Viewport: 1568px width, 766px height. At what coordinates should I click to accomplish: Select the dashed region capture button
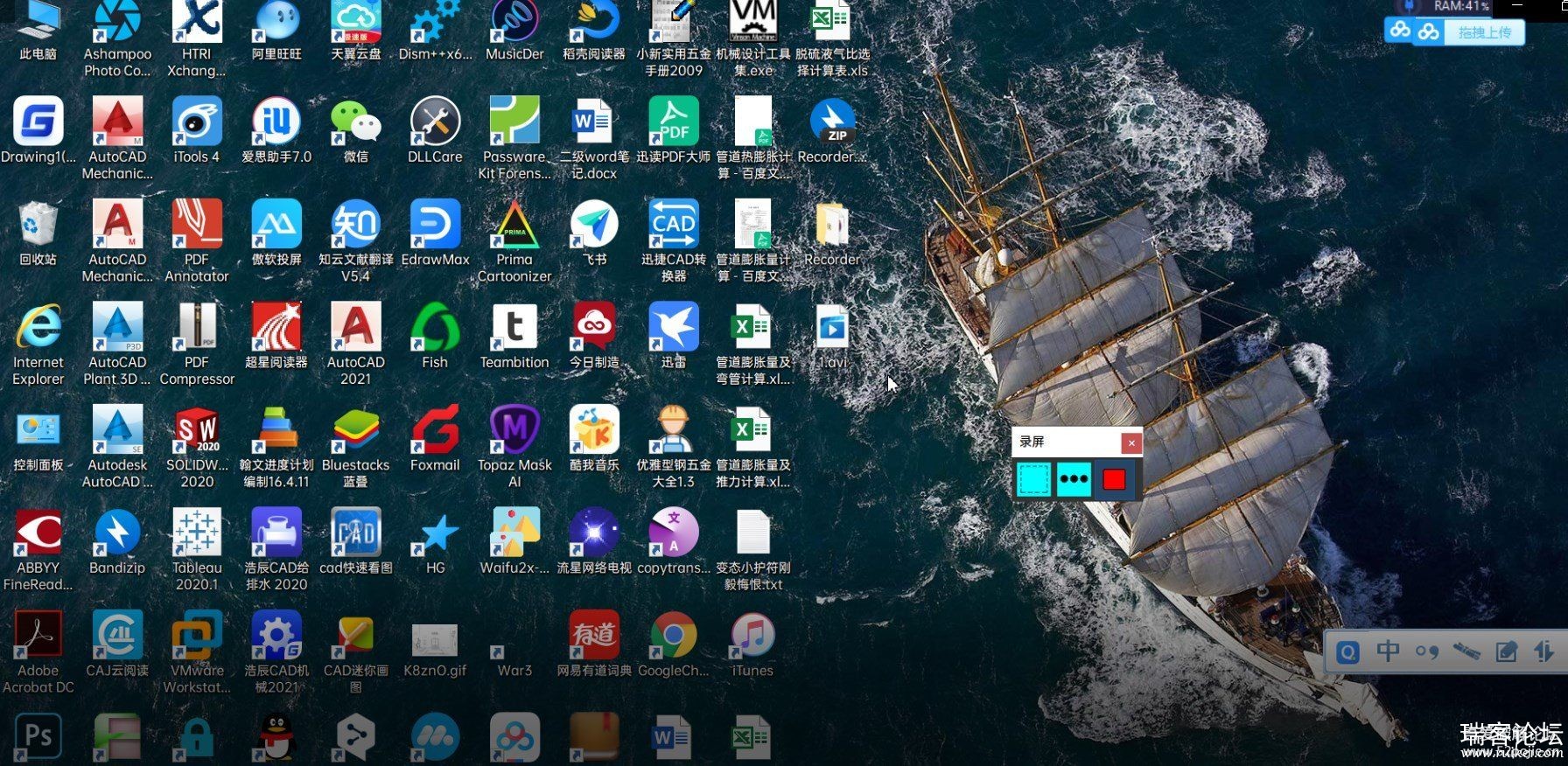[1033, 479]
